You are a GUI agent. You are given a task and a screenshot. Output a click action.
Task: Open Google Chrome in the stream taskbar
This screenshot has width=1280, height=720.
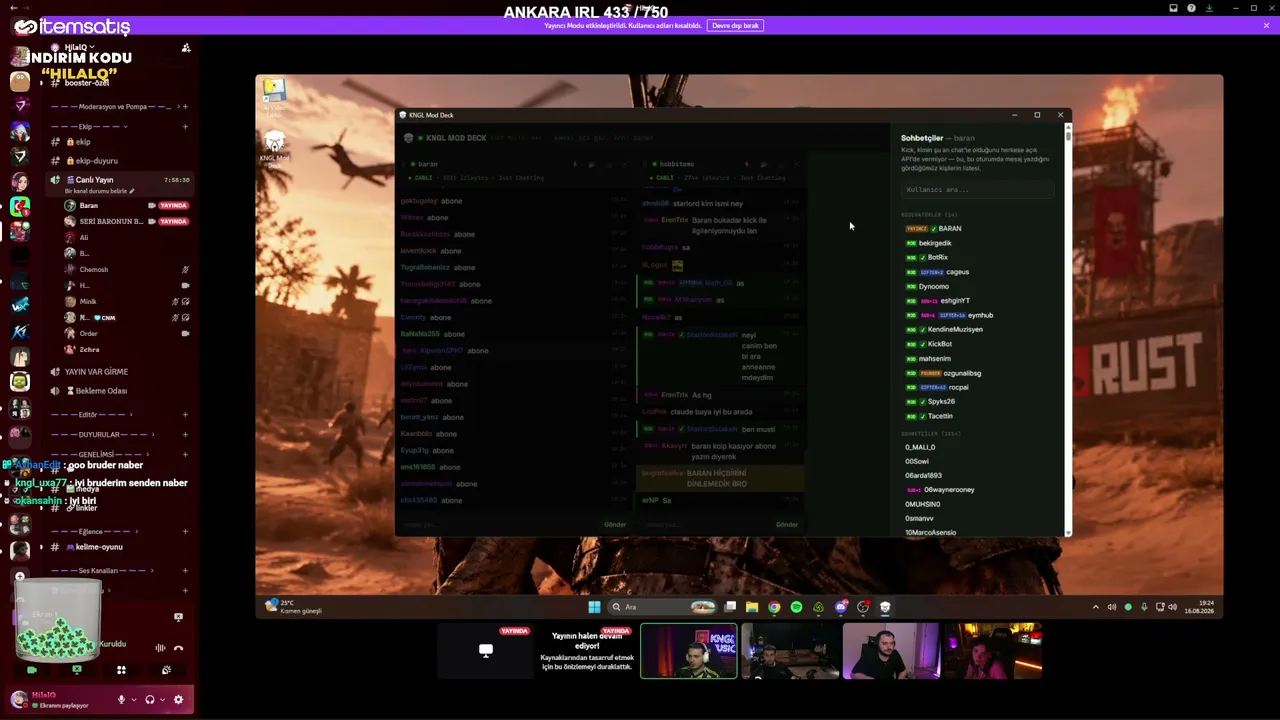774,607
